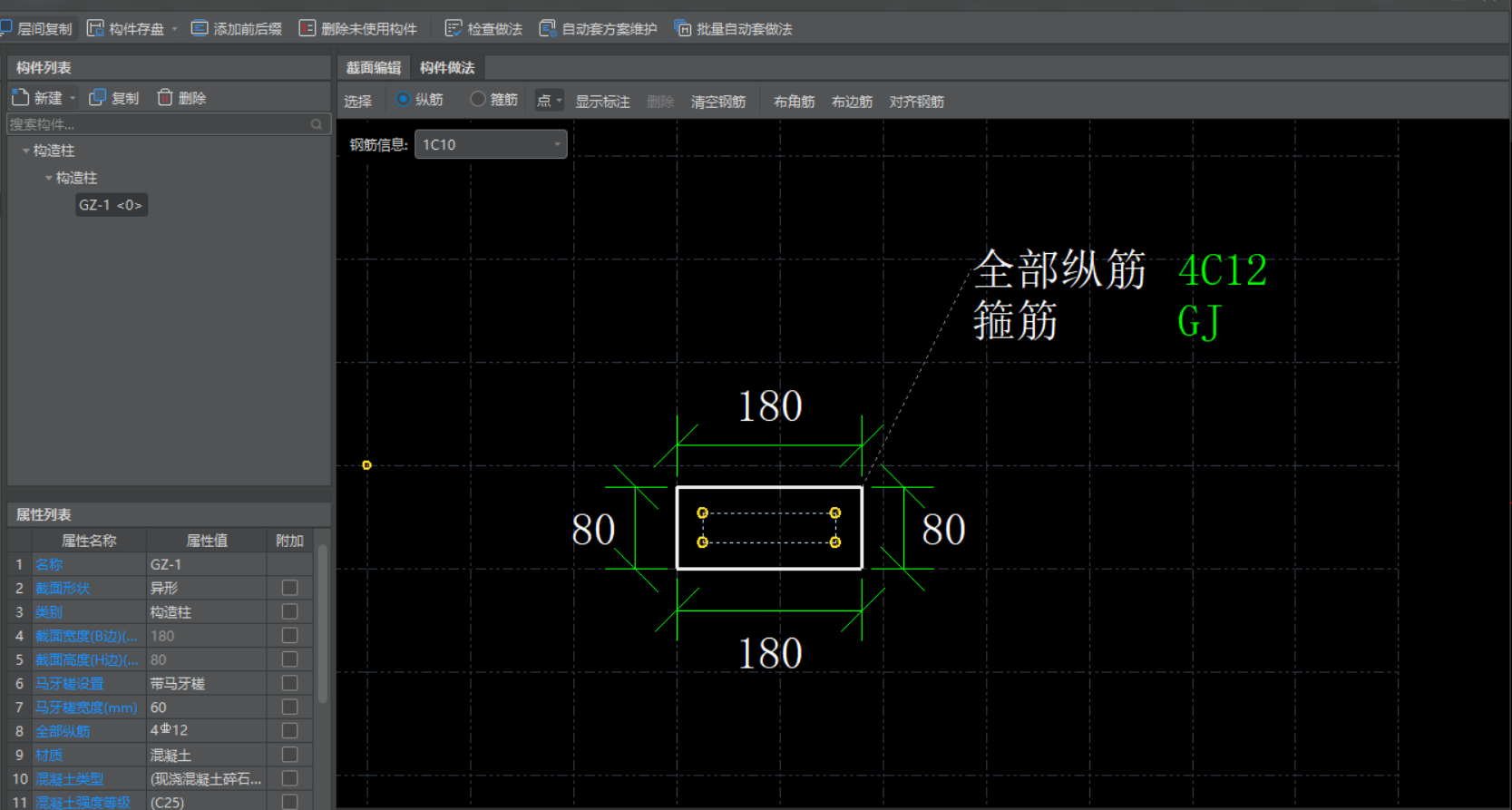Screen dimensions: 1512x810
Task: Click the 布角筋 button
Action: 795,102
